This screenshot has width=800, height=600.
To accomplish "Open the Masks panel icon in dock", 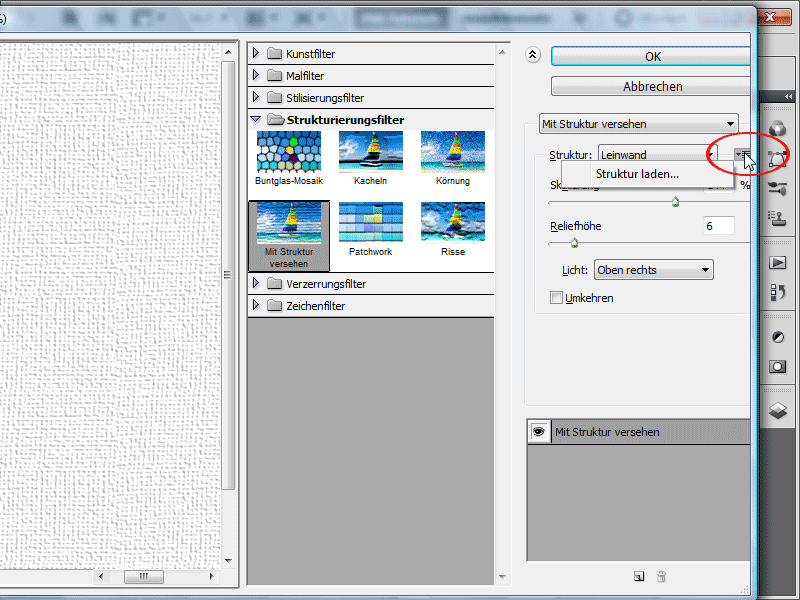I will (x=778, y=367).
